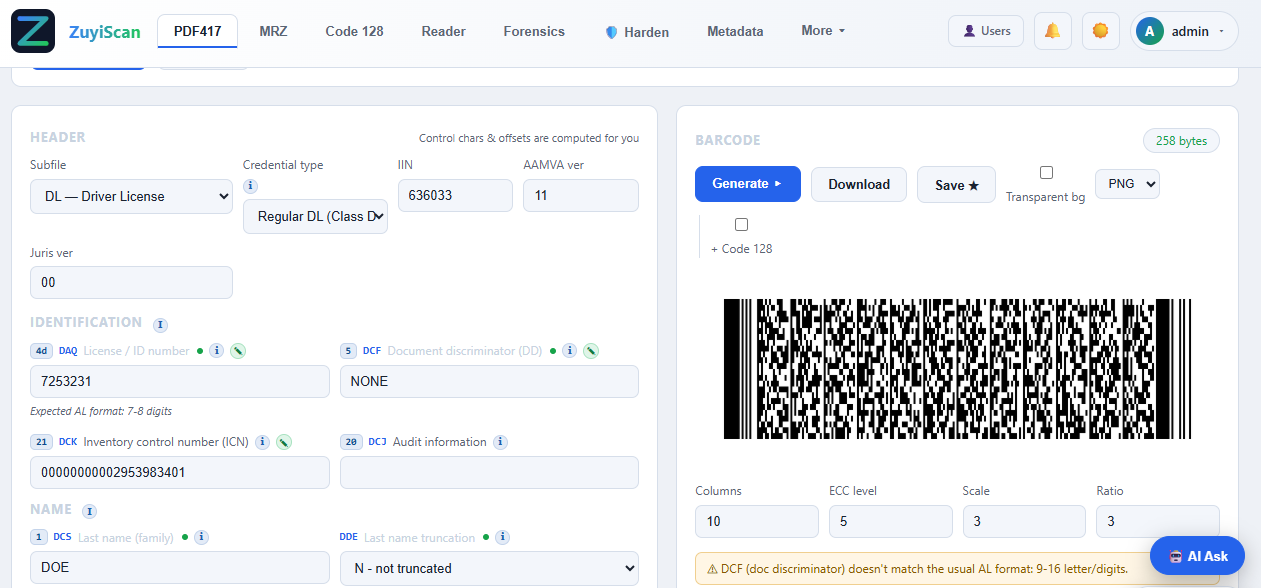
Task: Click the IIN input field
Action: (455, 195)
